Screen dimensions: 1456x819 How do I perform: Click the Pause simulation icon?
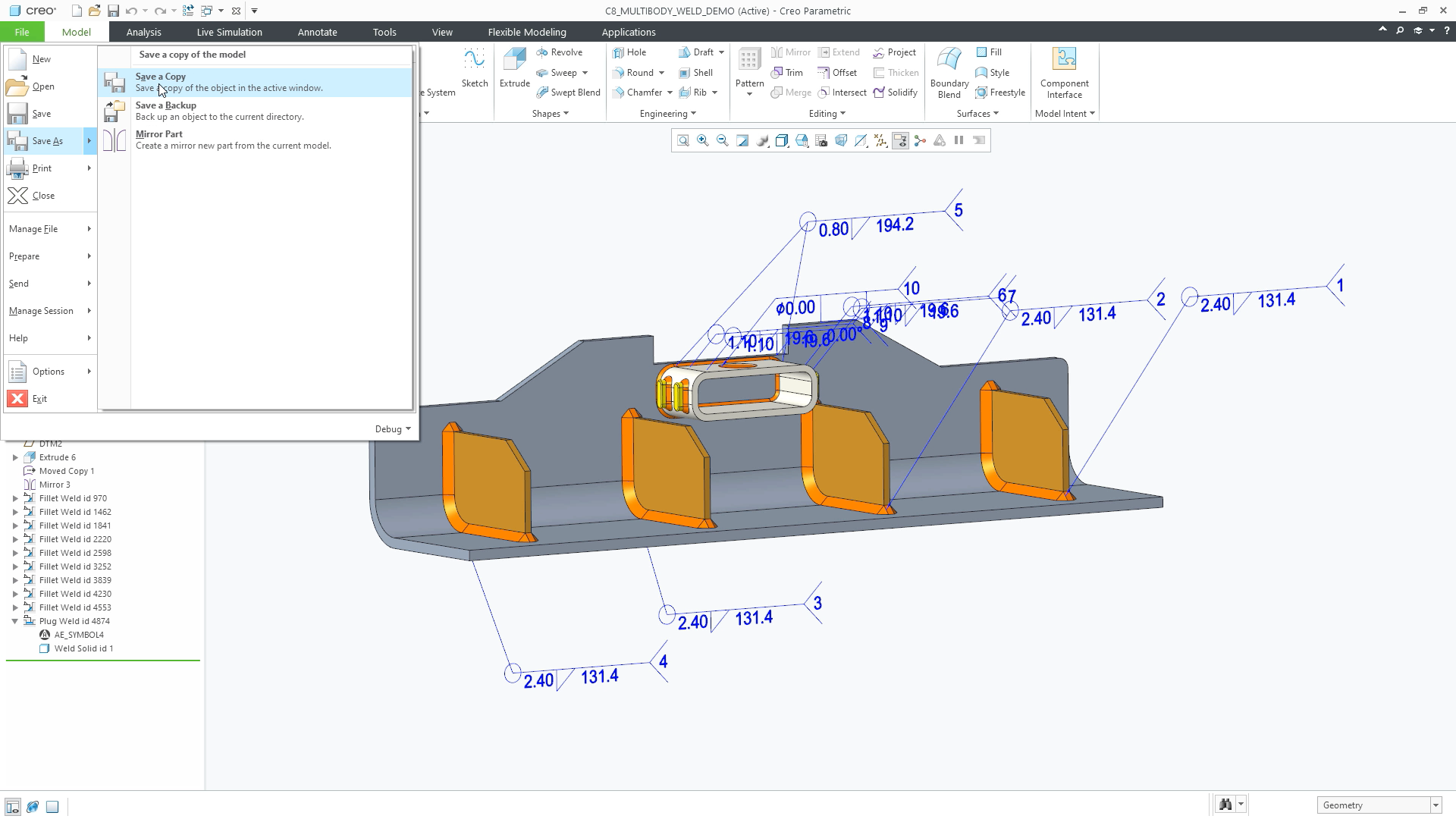click(959, 140)
